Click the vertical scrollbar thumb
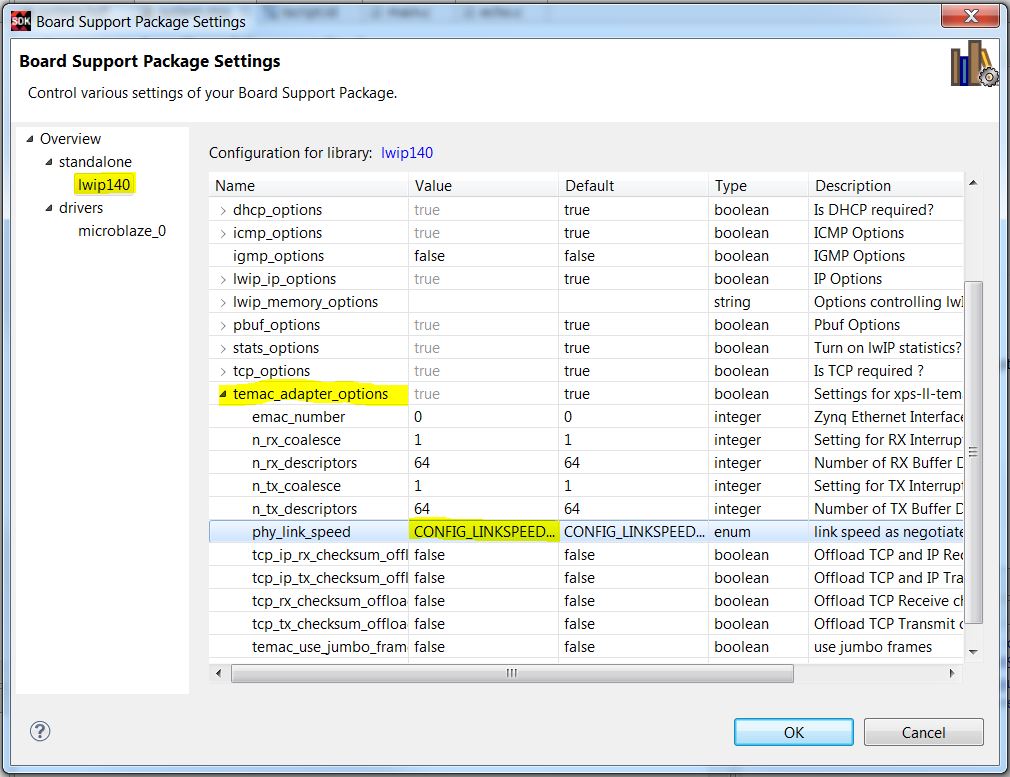The width and height of the screenshot is (1010, 777). pyautogui.click(x=973, y=452)
